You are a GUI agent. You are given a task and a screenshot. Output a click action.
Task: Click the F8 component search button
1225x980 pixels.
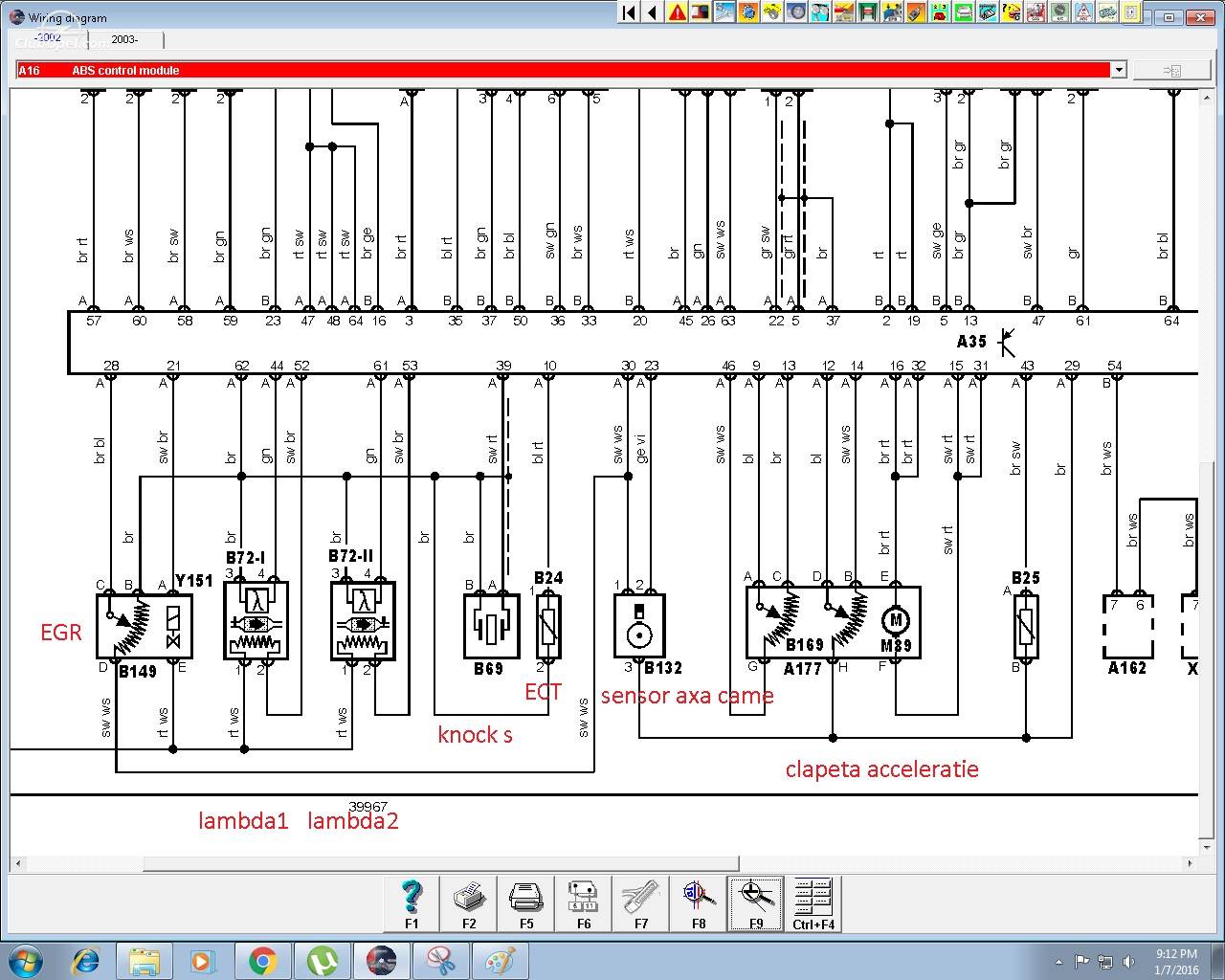699,904
